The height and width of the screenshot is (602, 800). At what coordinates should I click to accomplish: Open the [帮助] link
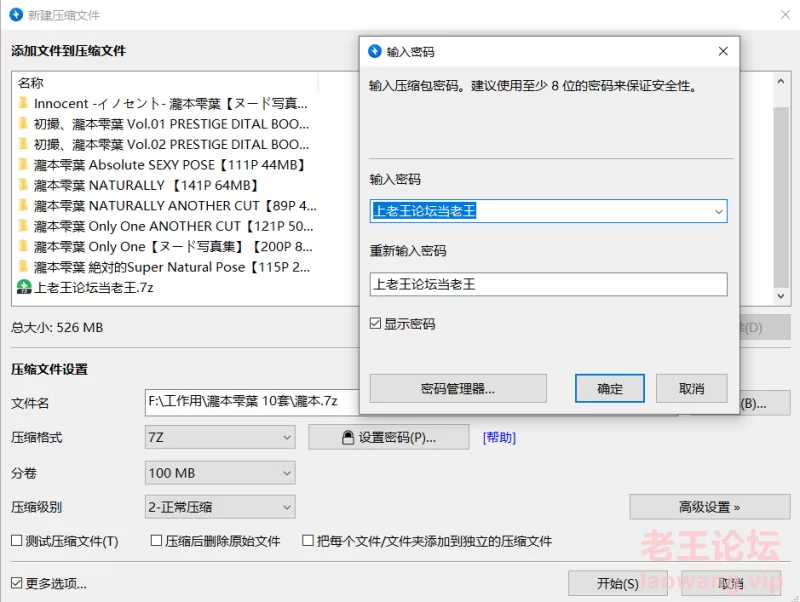click(x=499, y=437)
